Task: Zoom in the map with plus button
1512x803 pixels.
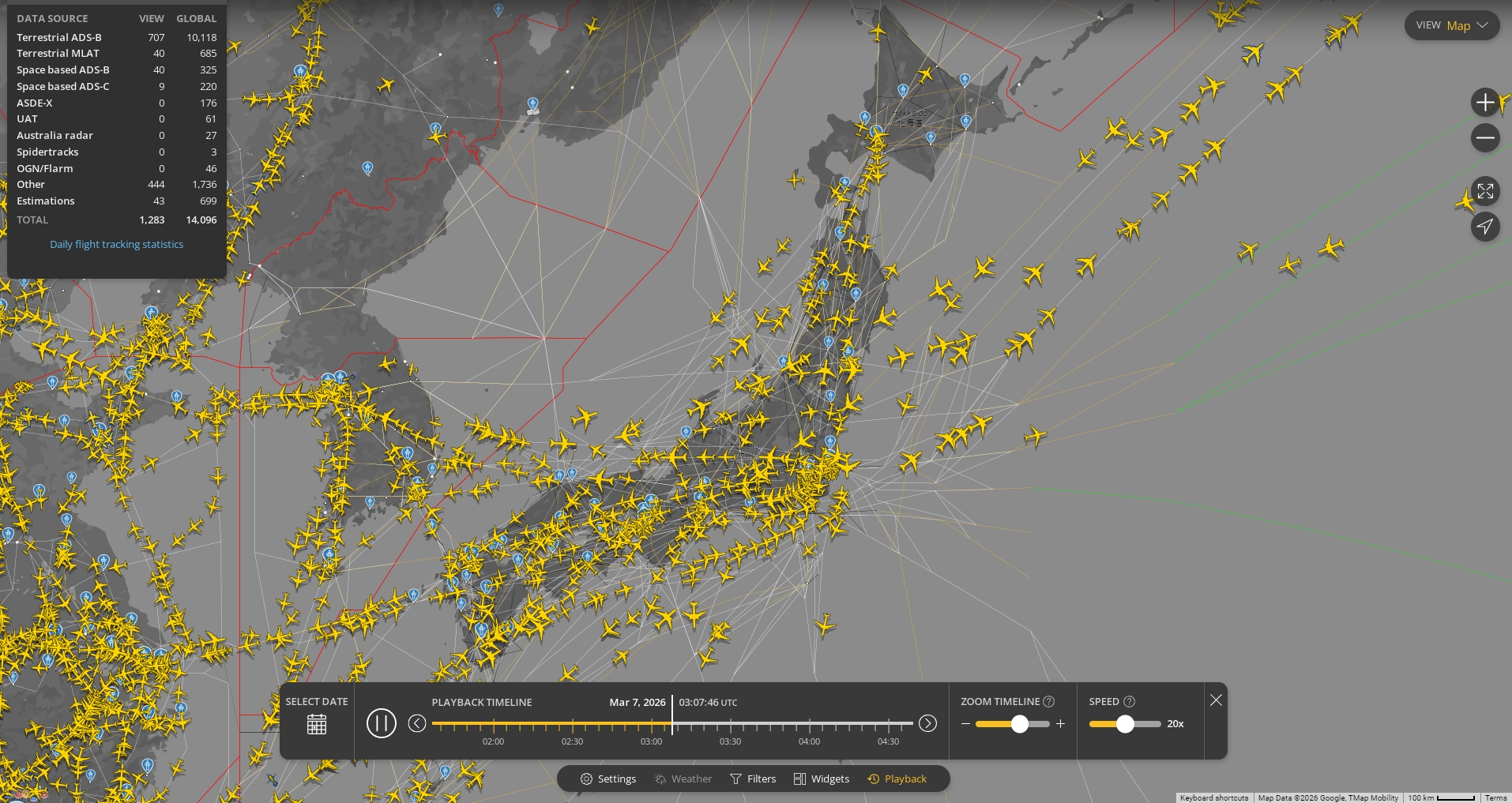Action: pos(1485,103)
